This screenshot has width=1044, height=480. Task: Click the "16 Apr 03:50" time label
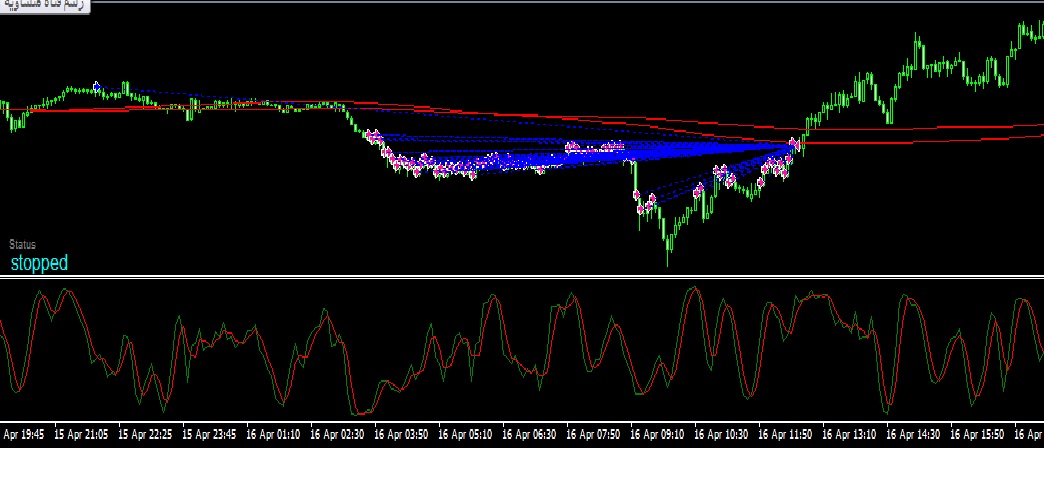tap(401, 435)
